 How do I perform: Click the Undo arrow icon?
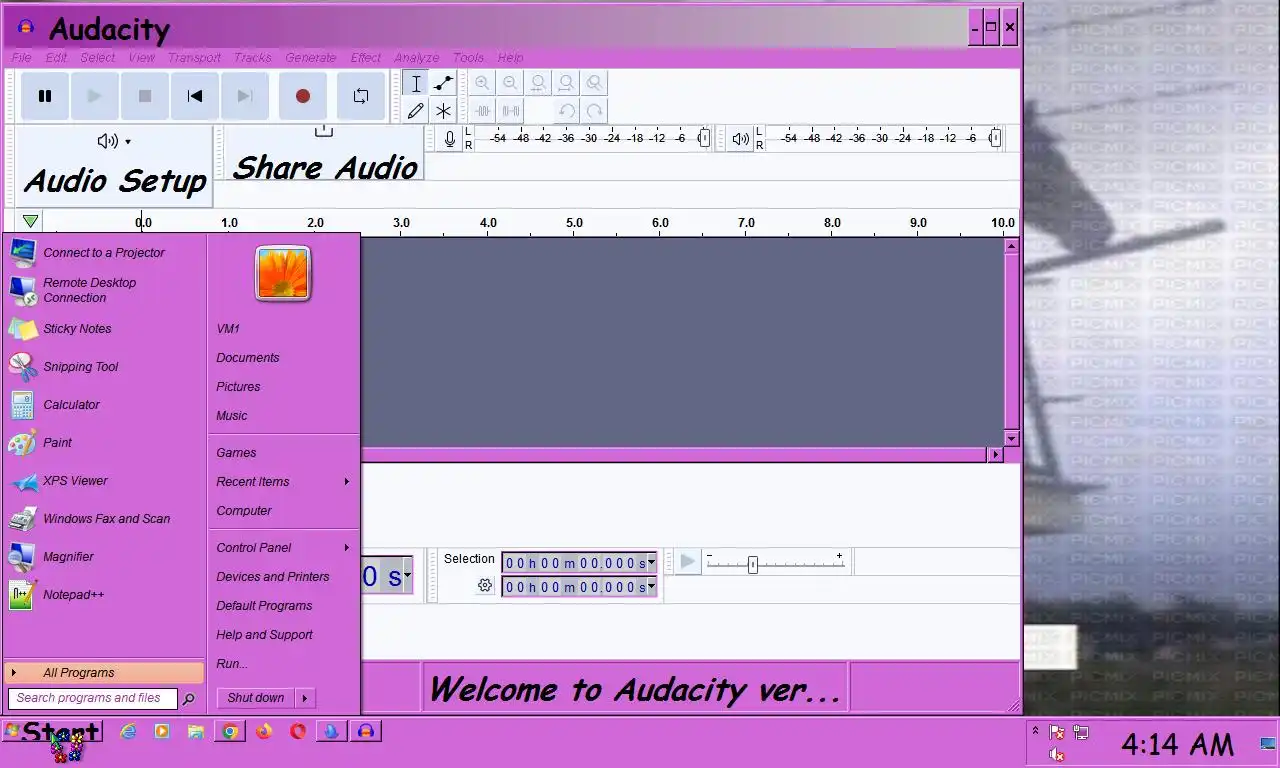tap(567, 111)
